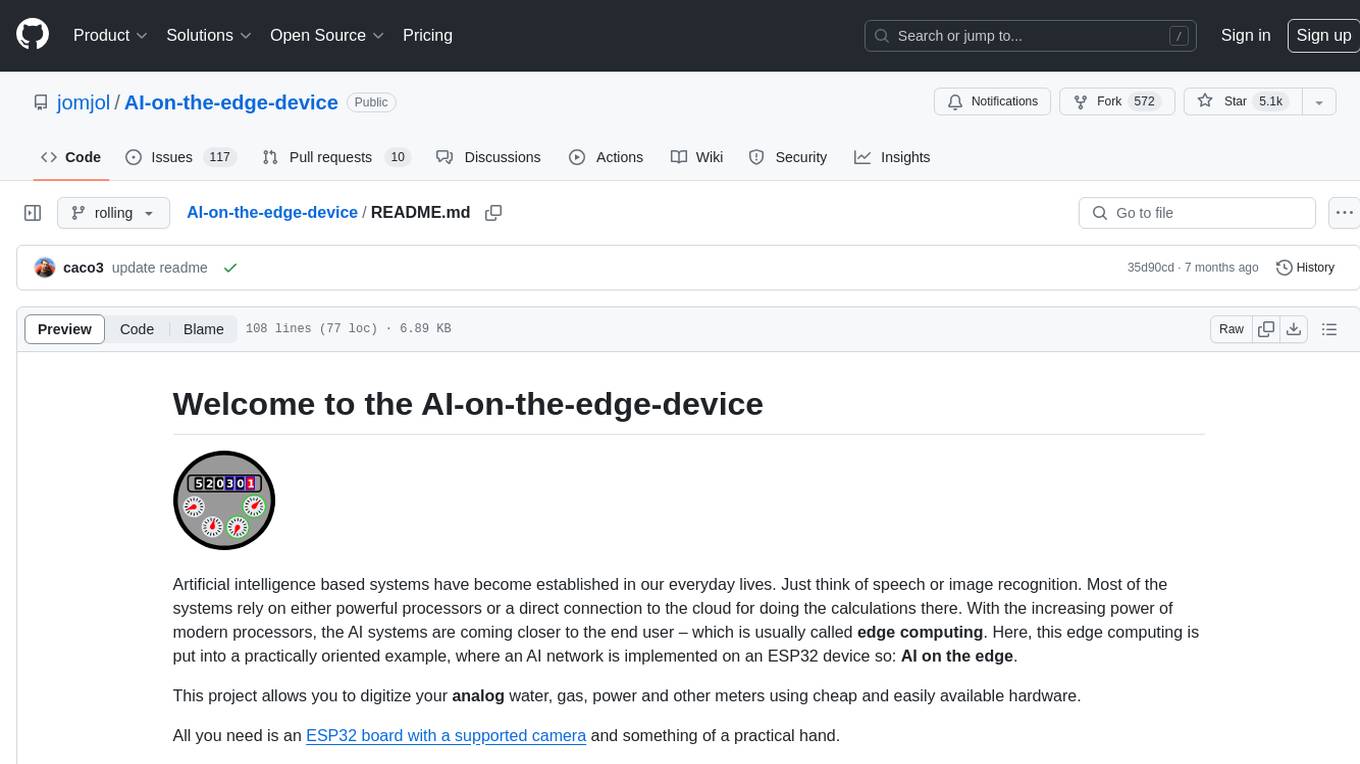Viewport: 1360px width, 764px height.
Task: Click the Star count 5.1k
Action: click(x=1270, y=102)
